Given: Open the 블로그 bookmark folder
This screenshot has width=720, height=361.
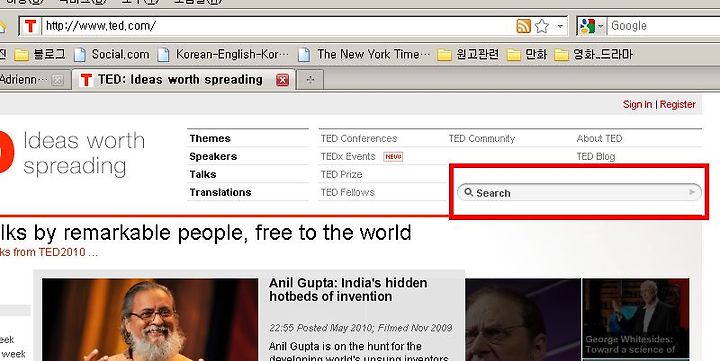Looking at the screenshot, I should (x=40, y=55).
